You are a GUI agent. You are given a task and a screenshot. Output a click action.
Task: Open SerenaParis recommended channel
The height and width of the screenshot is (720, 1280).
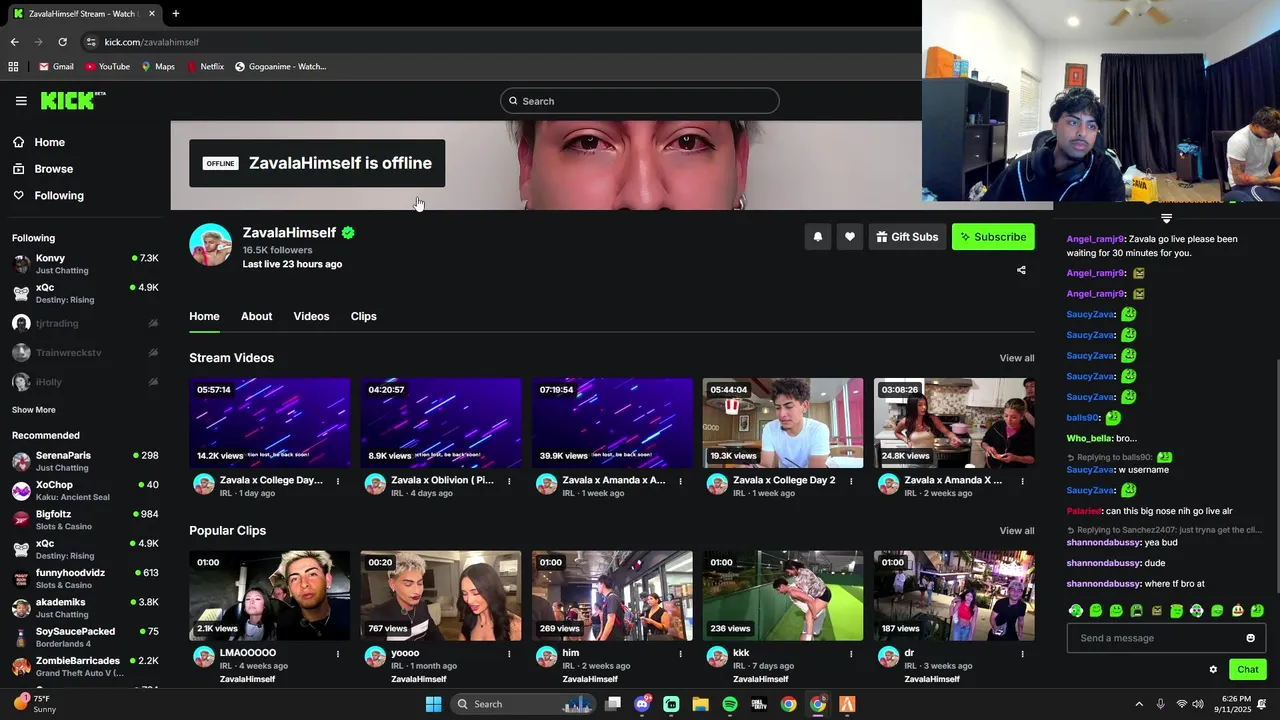click(85, 461)
